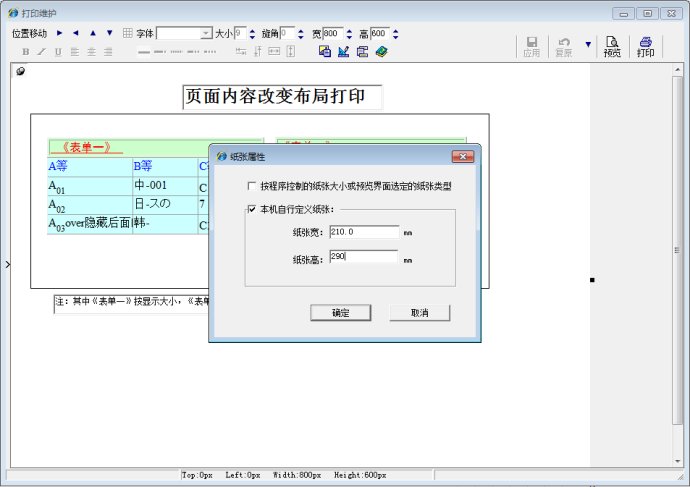Click the 纸张高 input field
Image resolution: width=690 pixels, height=487 pixels.
click(x=363, y=257)
